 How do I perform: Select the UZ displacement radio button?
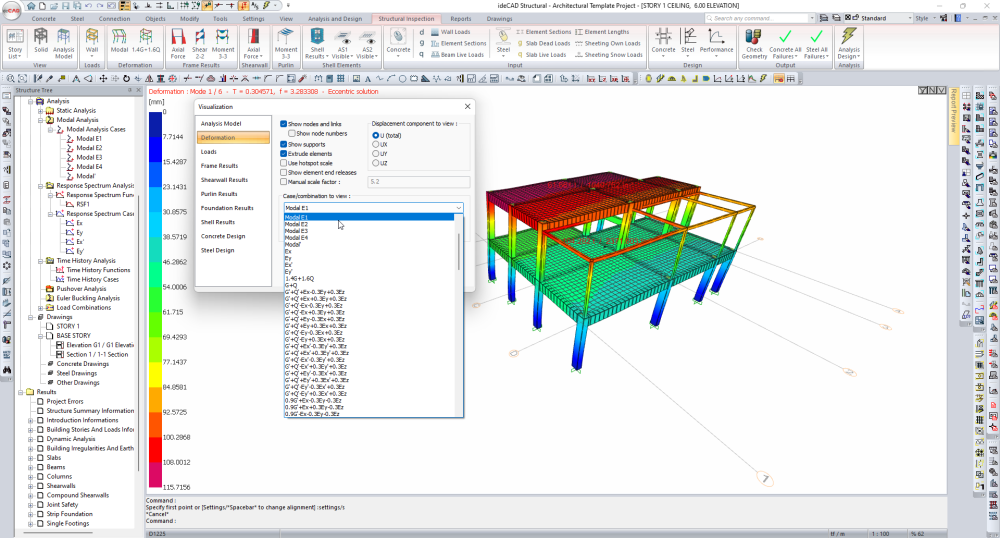pos(376,162)
